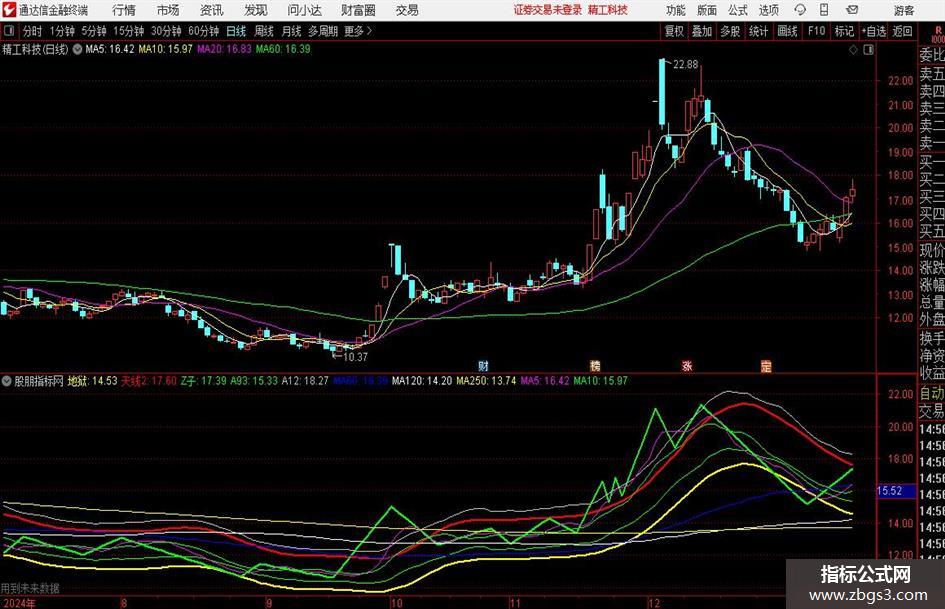Toggle the right info panel icon
The width and height of the screenshot is (945, 609).
pos(868,49)
